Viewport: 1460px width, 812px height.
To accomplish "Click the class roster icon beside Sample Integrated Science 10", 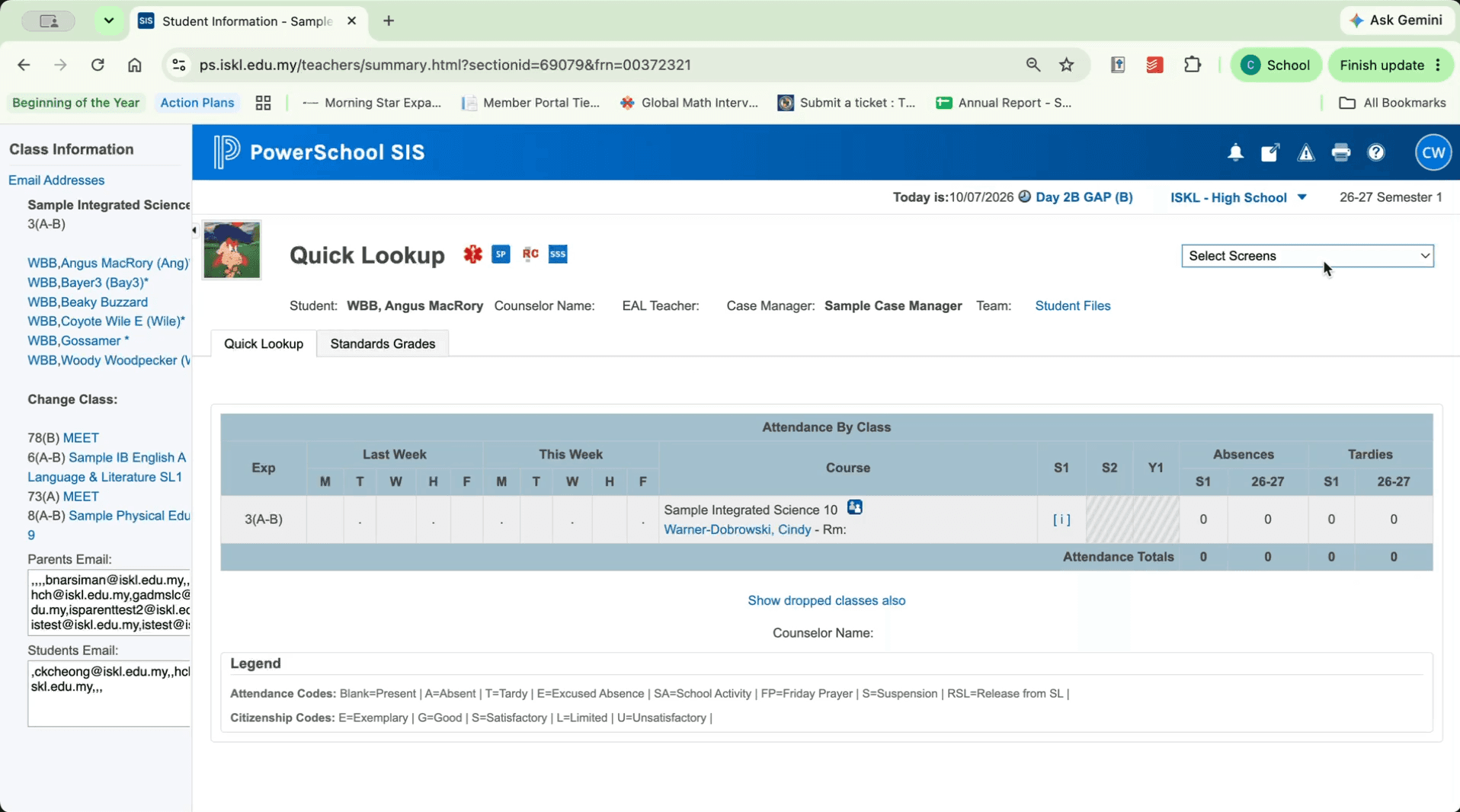I will coord(854,507).
